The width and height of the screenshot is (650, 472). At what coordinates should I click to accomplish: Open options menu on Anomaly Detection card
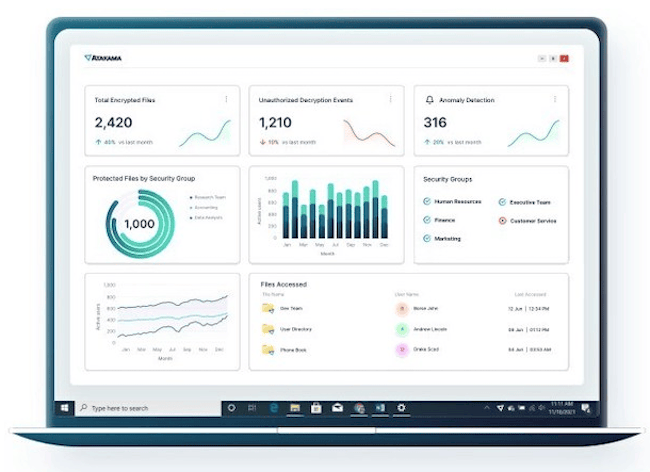556,99
